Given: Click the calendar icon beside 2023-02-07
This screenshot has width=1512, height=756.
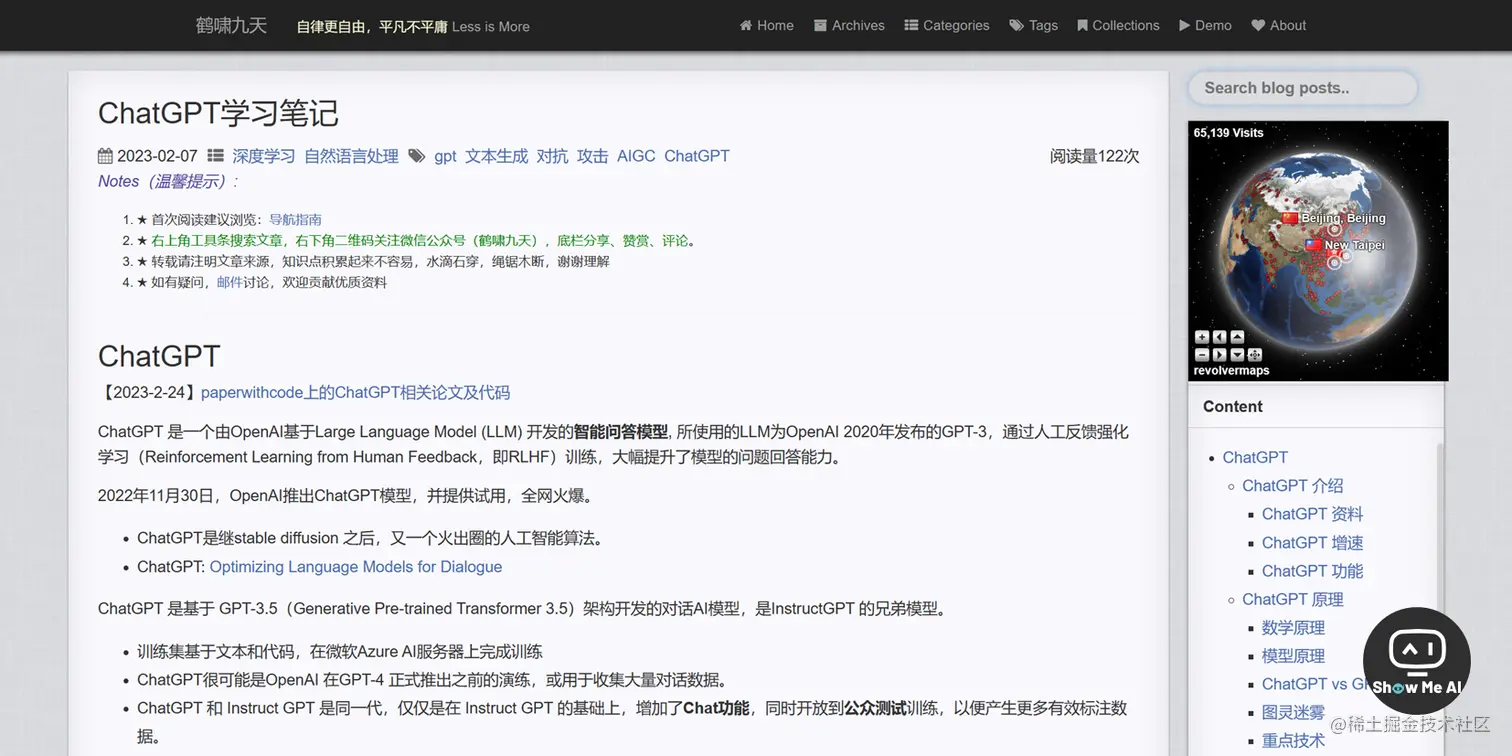Looking at the screenshot, I should coord(105,156).
